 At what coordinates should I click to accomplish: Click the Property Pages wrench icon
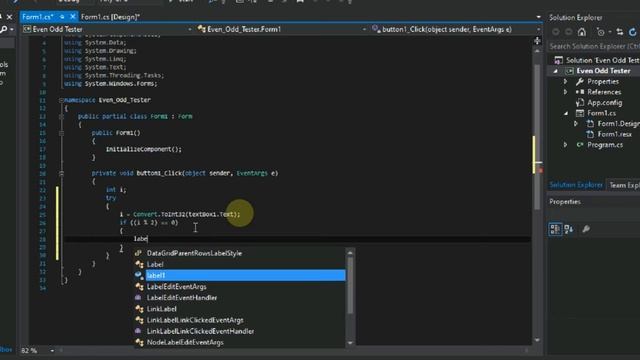click(586, 229)
